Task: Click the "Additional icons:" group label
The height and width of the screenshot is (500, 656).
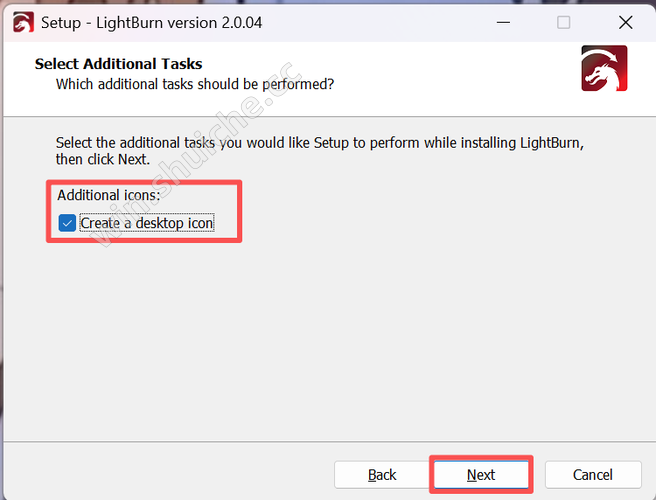Action: tap(108, 195)
